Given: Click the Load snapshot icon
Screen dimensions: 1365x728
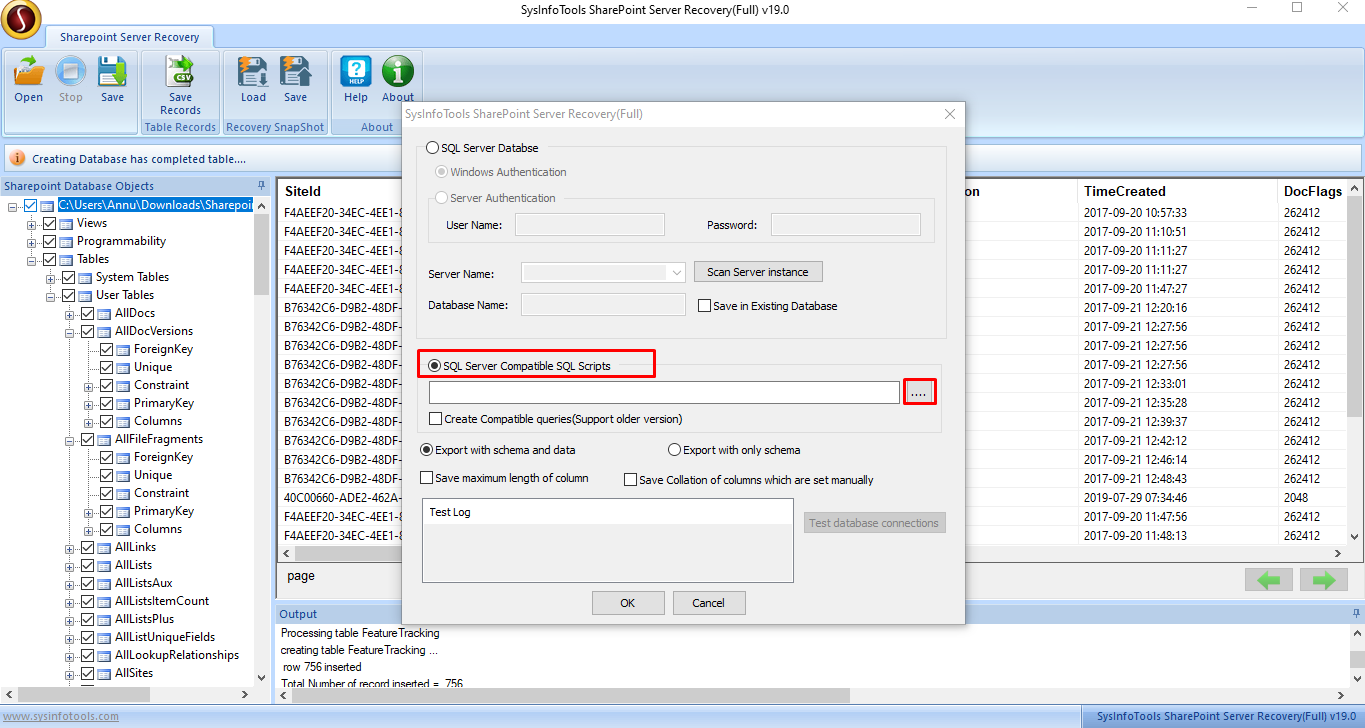Looking at the screenshot, I should [x=253, y=72].
